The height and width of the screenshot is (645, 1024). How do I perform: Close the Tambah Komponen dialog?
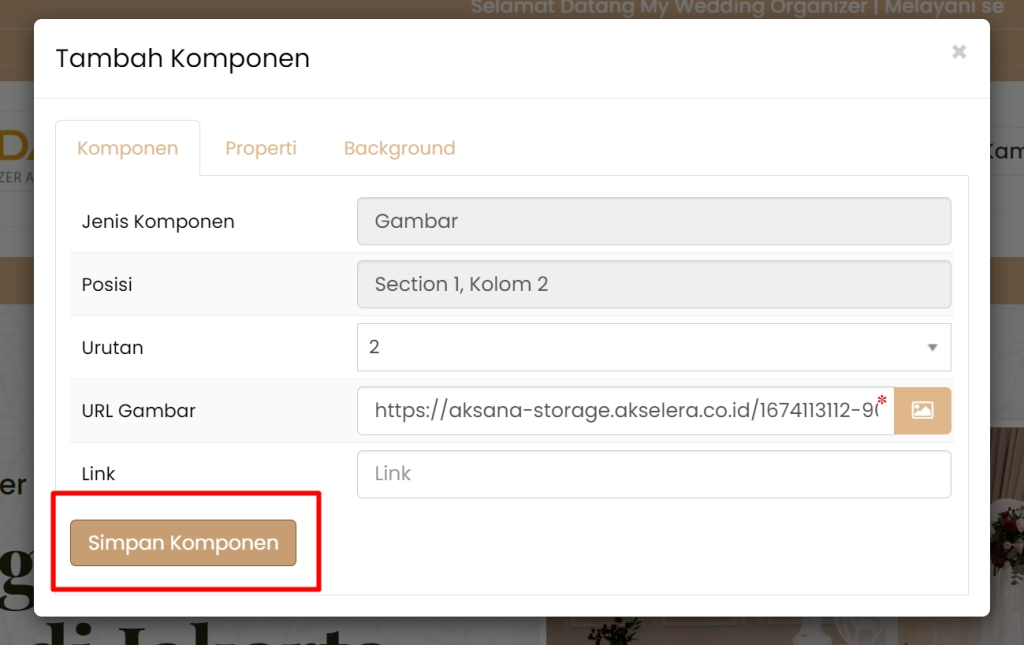[x=959, y=52]
